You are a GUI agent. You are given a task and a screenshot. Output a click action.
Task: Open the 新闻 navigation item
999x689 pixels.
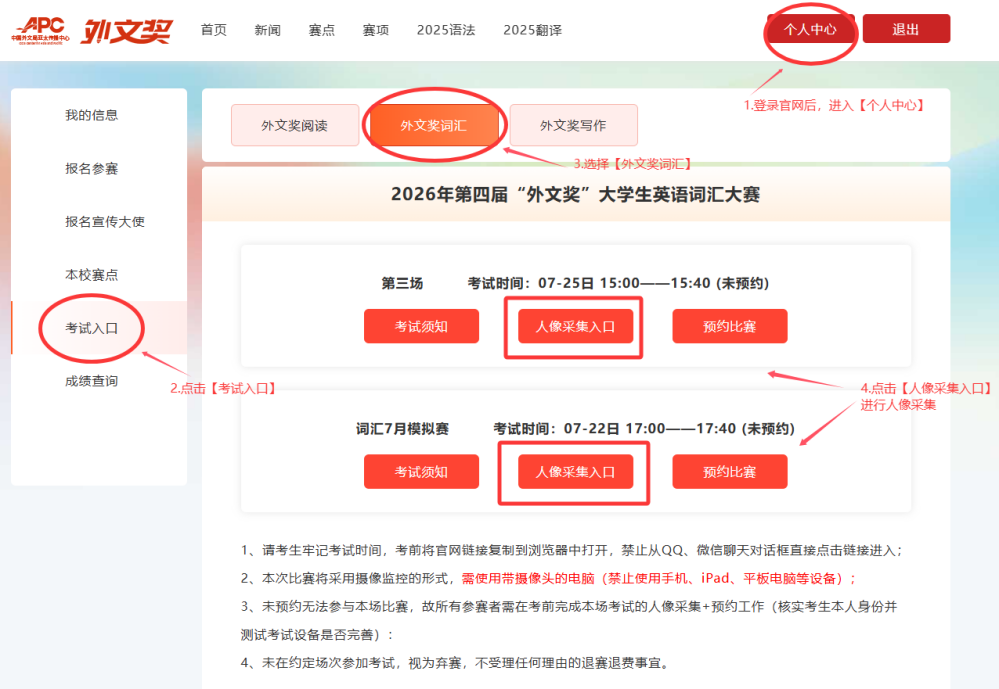click(268, 30)
